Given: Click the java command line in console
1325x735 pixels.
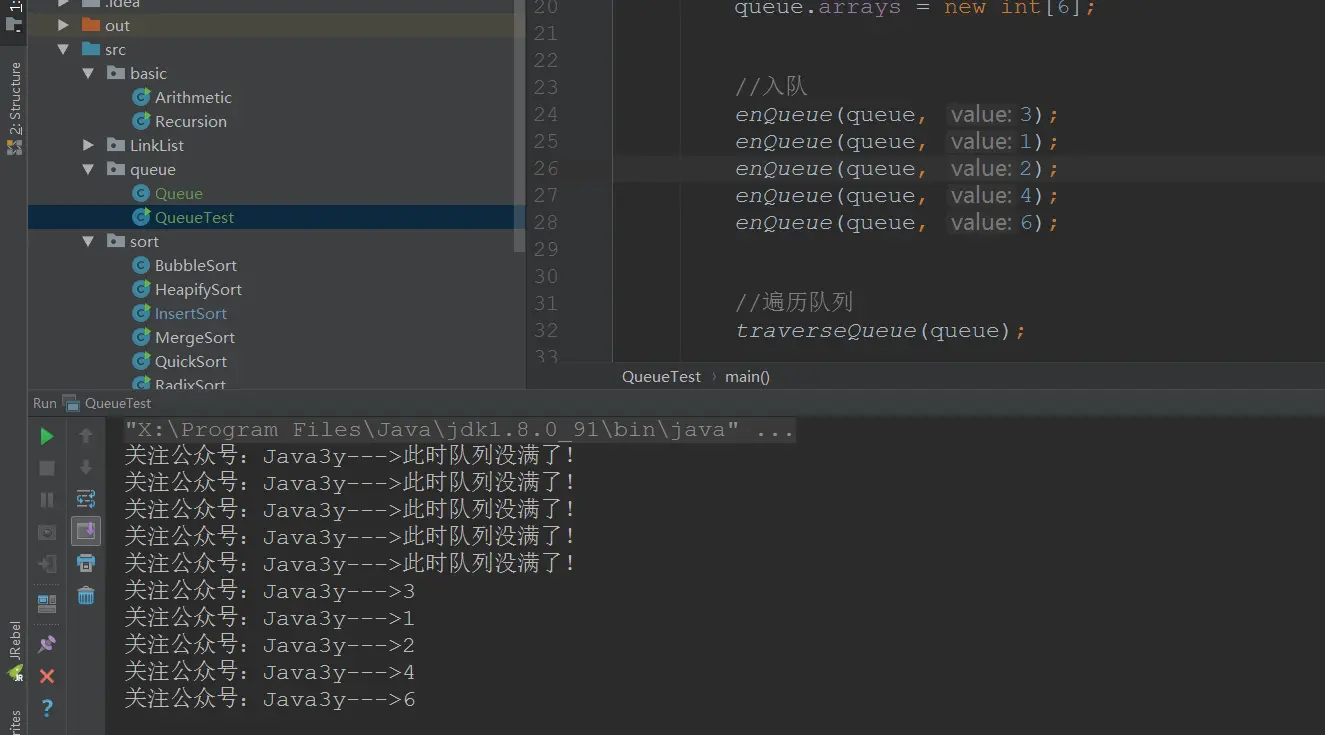Looking at the screenshot, I should [x=459, y=430].
